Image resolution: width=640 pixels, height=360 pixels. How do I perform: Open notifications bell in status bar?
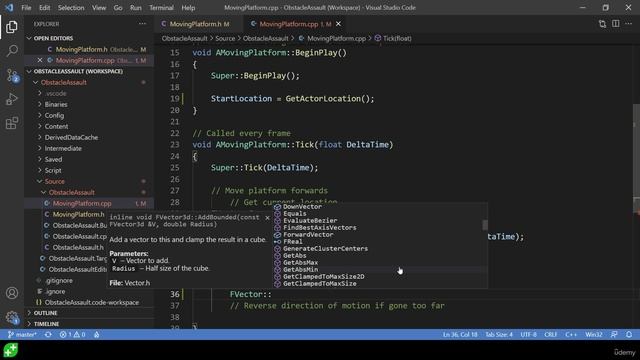629,334
